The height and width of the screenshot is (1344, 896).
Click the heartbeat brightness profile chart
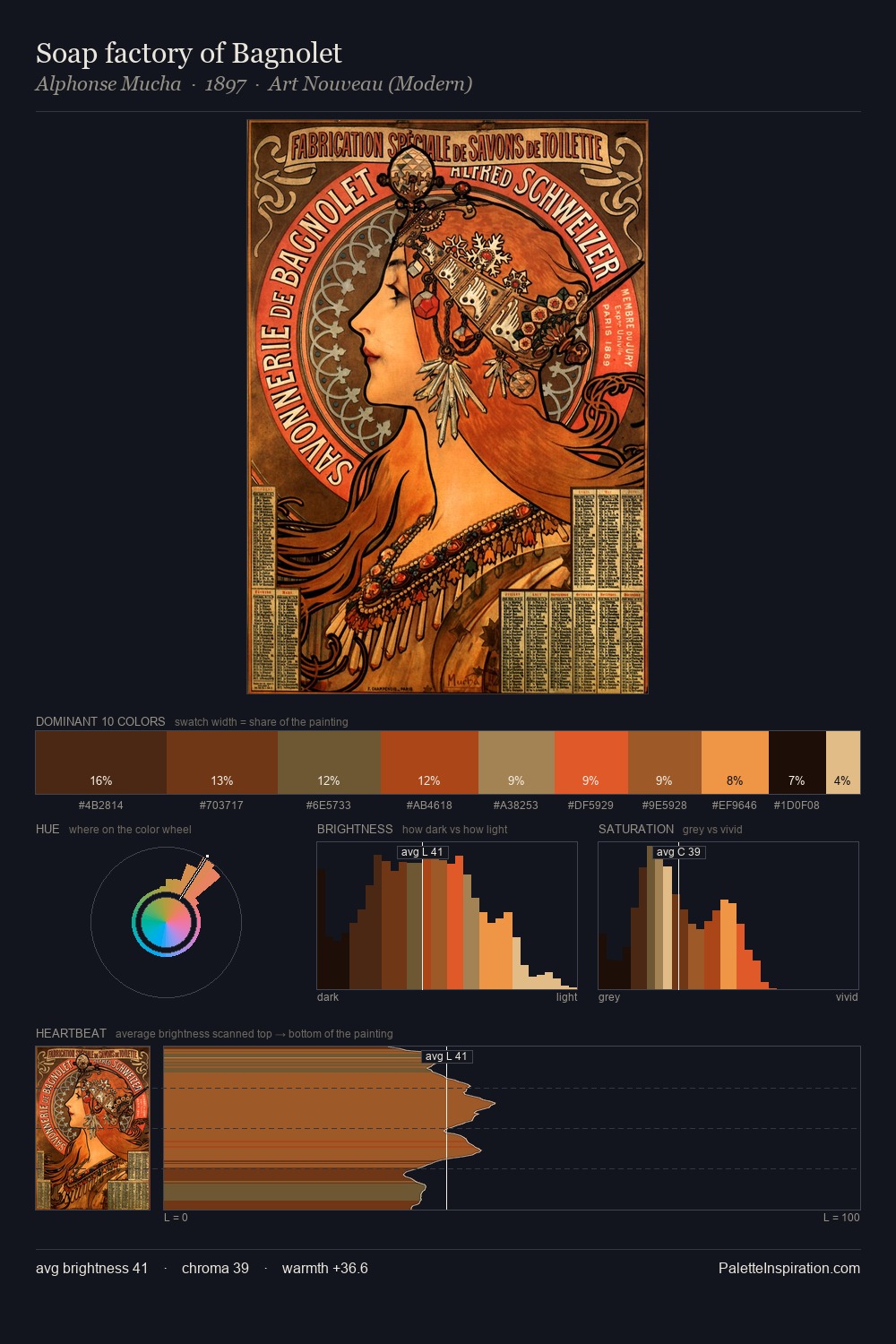click(x=512, y=1128)
